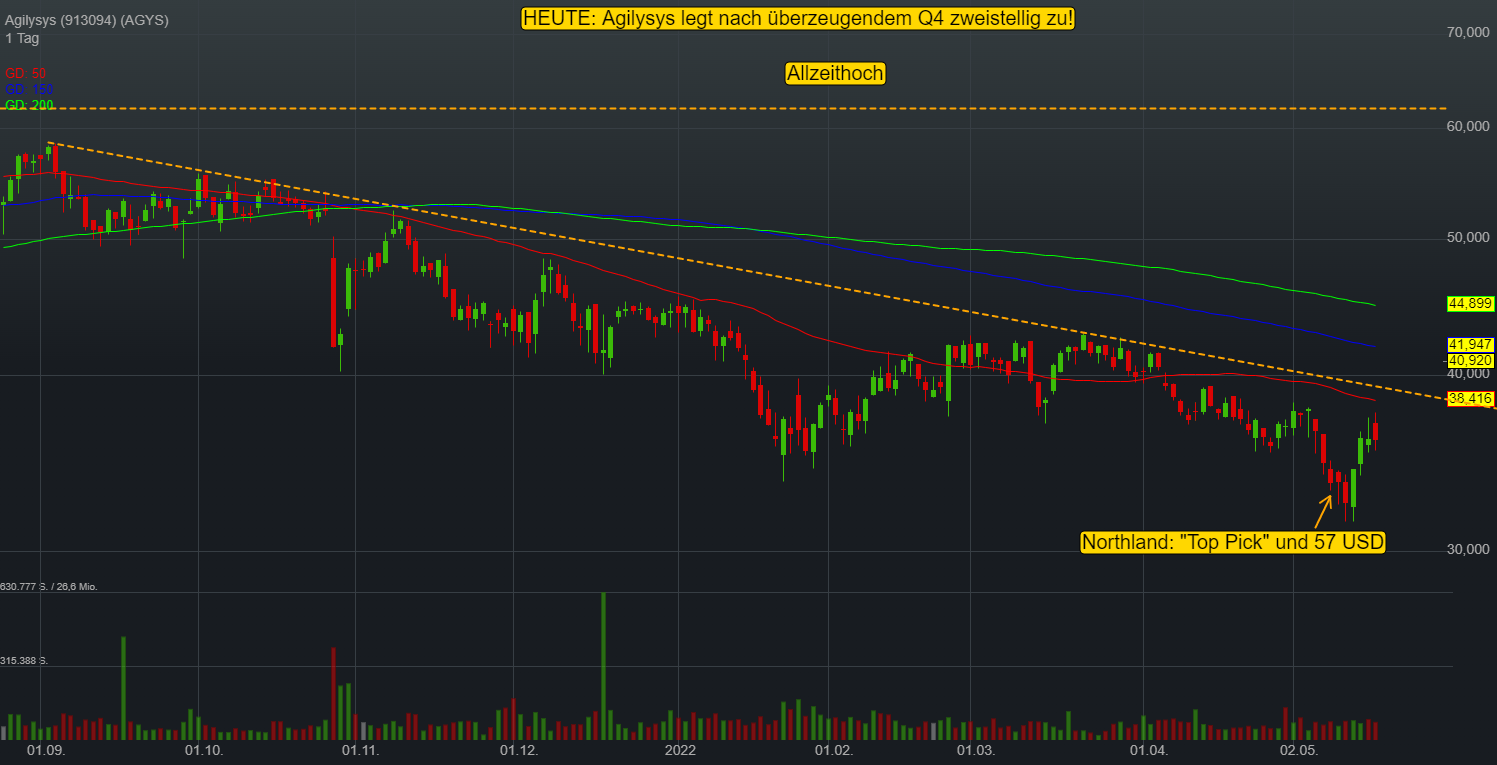Viewport: 1497px width, 765px height.
Task: Click the 01.09. date axis label
Action: coord(45,750)
